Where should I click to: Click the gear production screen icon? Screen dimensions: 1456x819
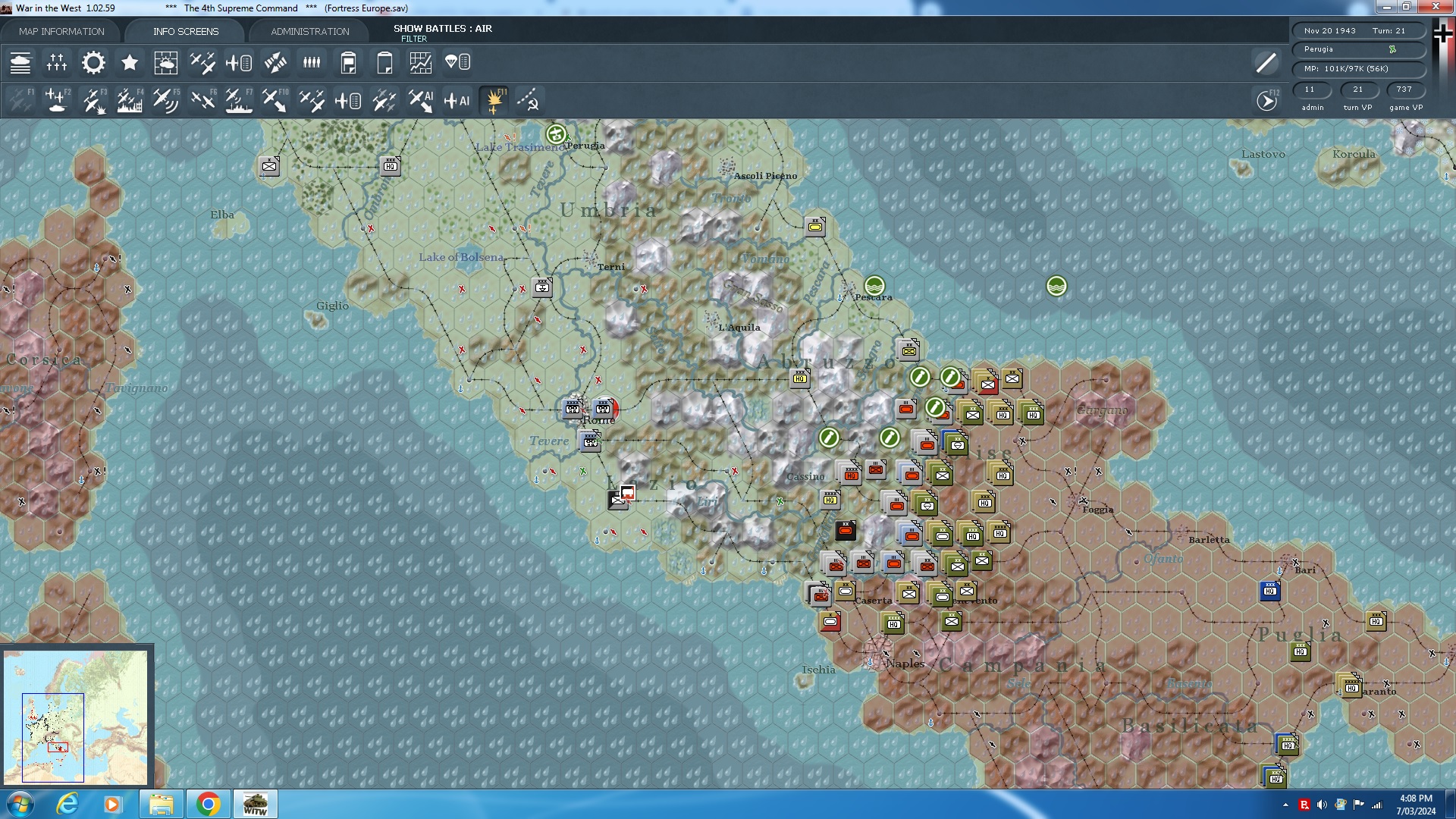pyautogui.click(x=93, y=62)
